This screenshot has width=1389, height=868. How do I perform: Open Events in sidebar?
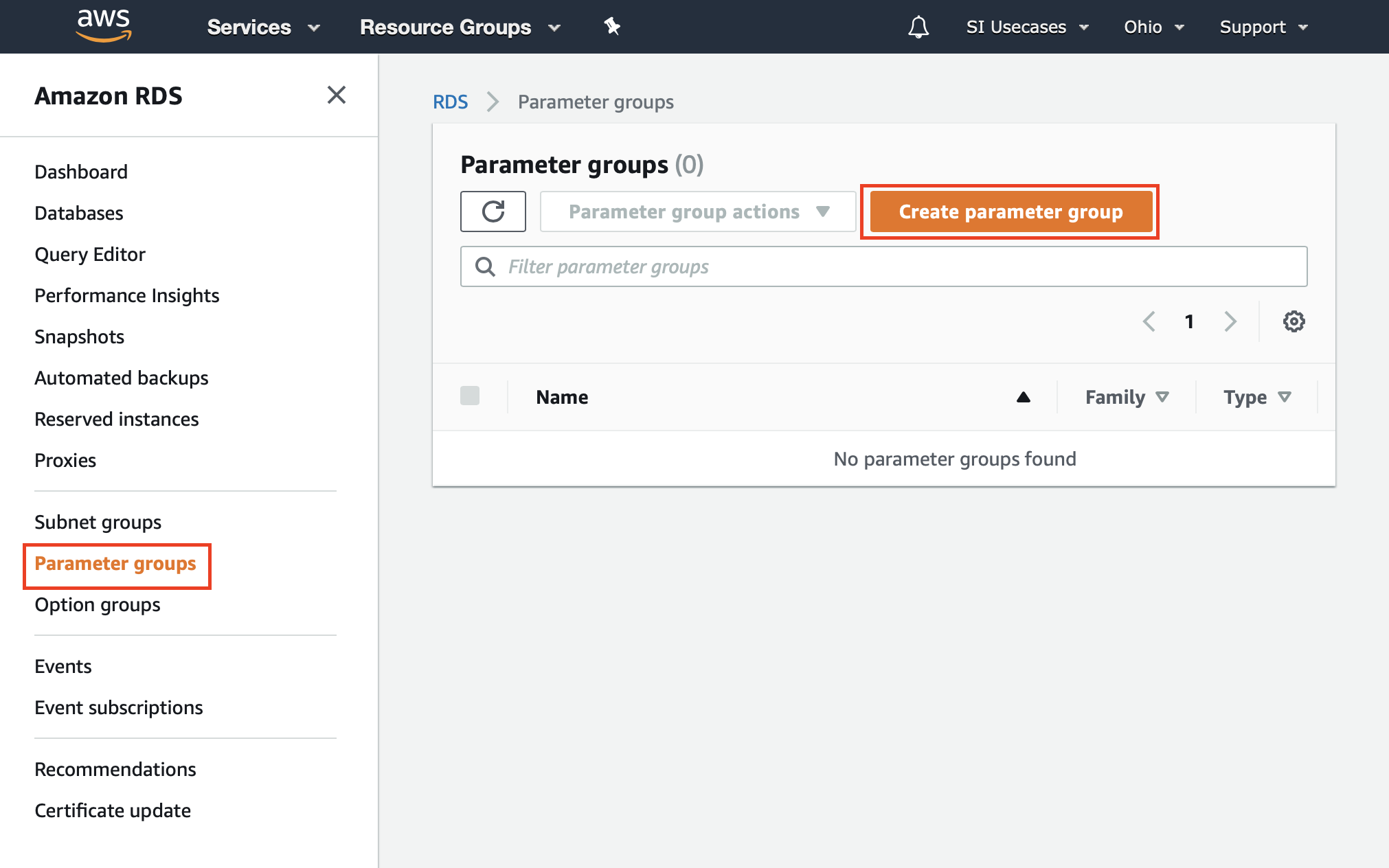point(63,666)
